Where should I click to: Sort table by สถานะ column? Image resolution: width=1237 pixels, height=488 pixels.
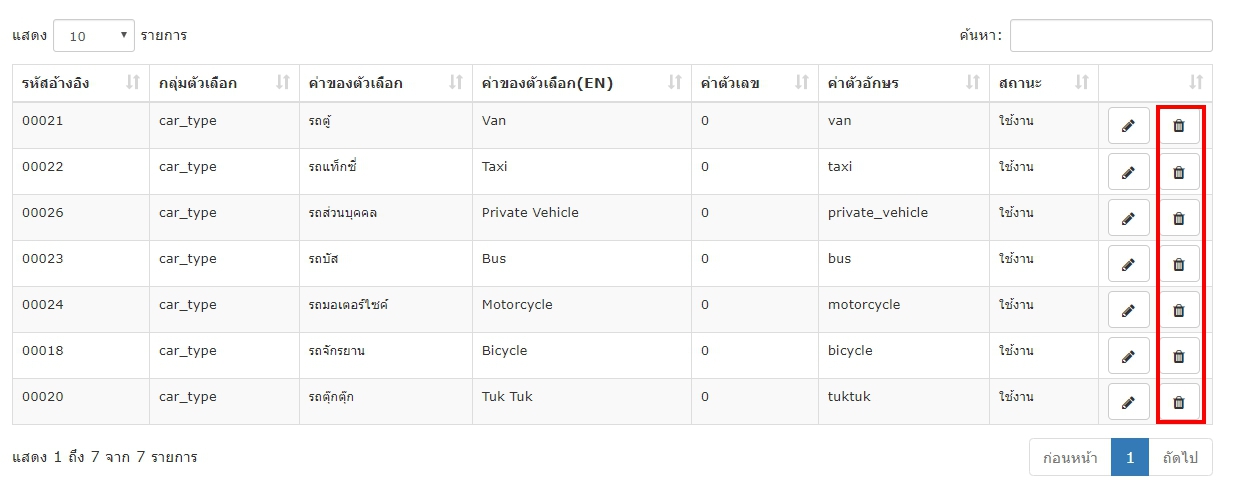pyautogui.click(x=1043, y=83)
